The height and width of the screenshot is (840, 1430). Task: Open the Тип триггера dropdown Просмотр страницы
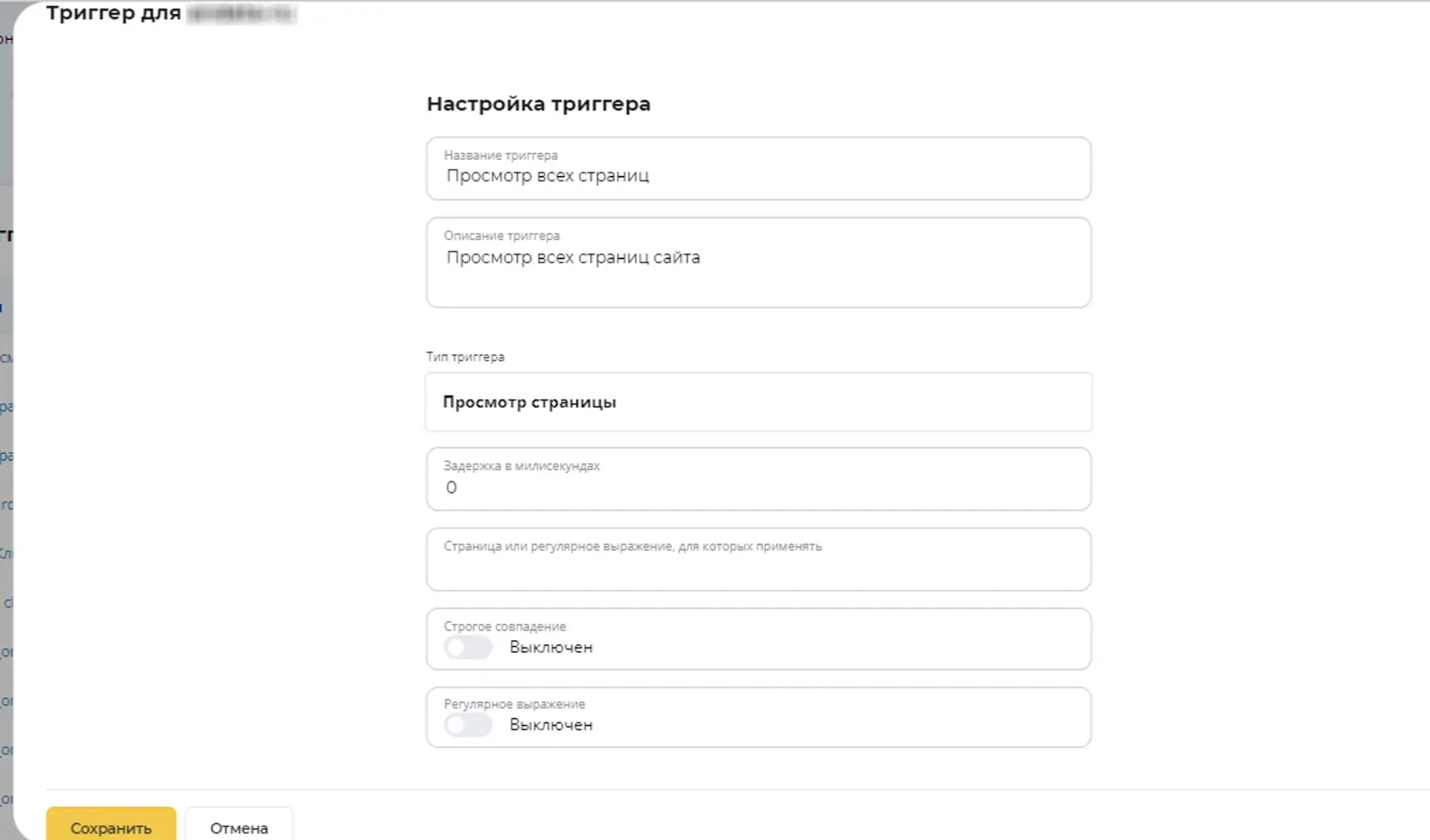click(758, 402)
